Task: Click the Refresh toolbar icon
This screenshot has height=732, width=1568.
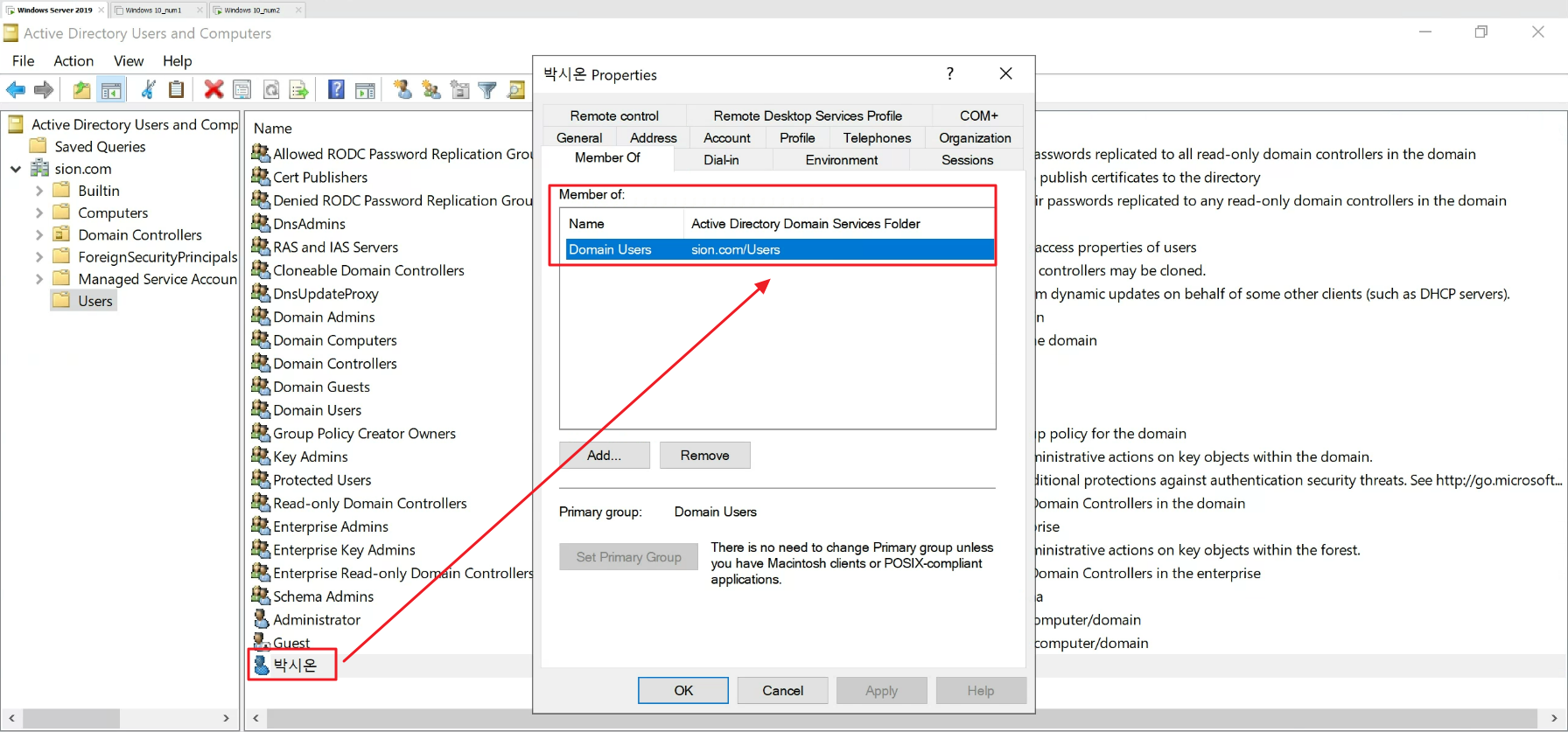Action: click(271, 89)
